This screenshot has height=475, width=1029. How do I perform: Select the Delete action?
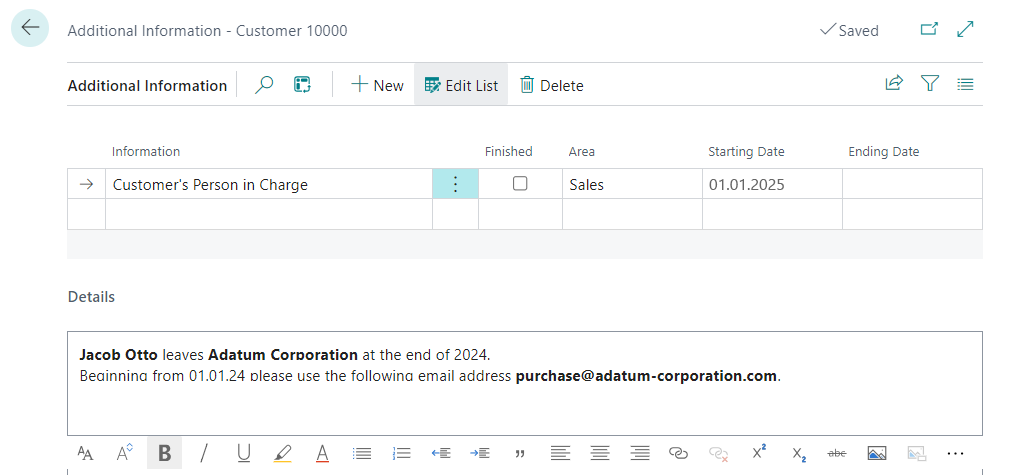click(551, 85)
